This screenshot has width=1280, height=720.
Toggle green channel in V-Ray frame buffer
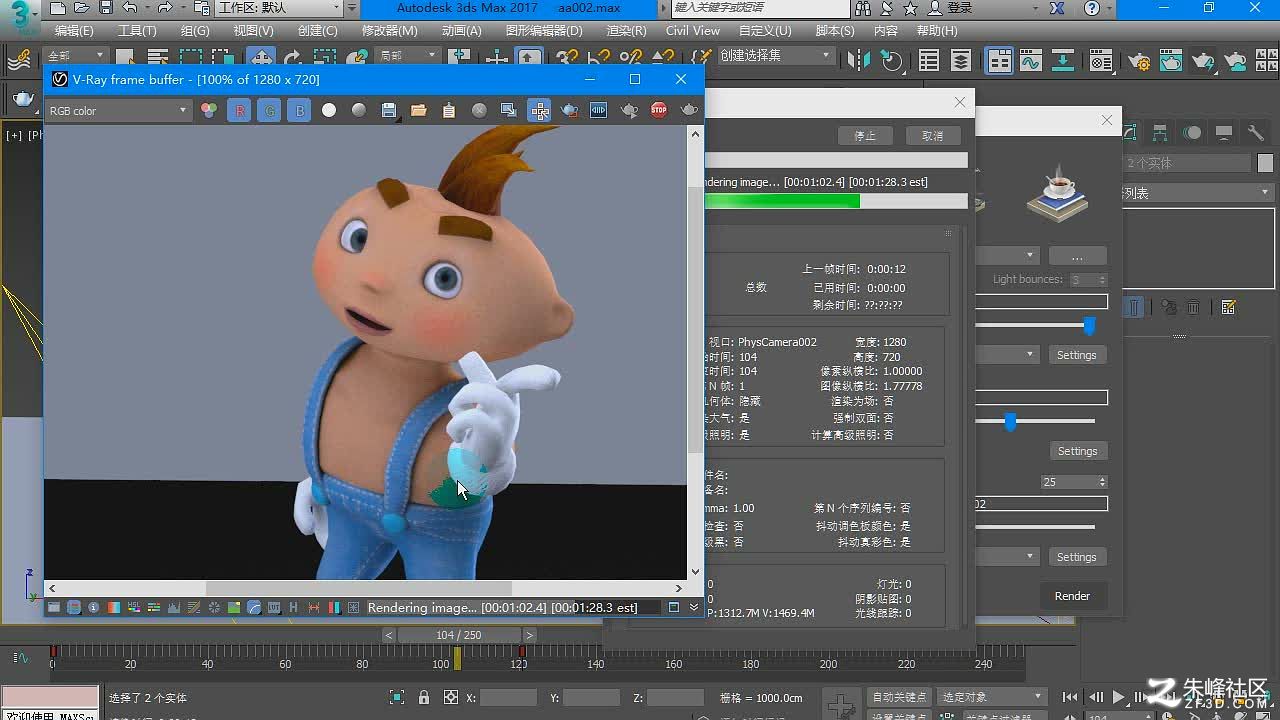click(269, 111)
